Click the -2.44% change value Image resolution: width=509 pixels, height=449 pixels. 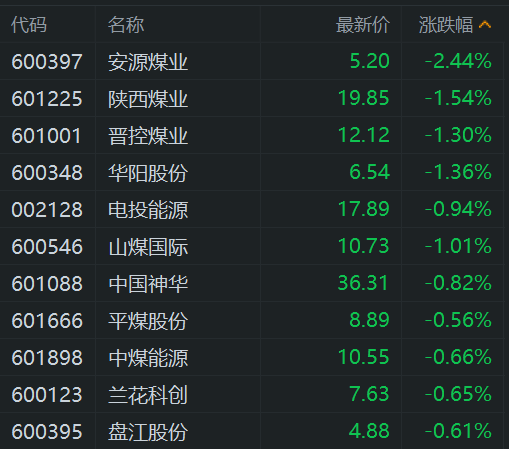click(458, 61)
